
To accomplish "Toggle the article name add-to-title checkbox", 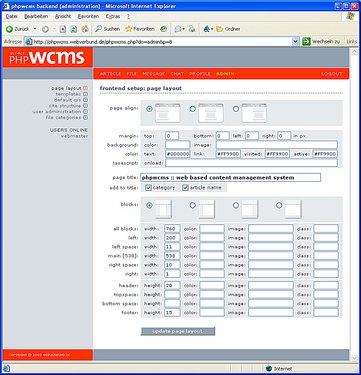I will click(x=185, y=188).
